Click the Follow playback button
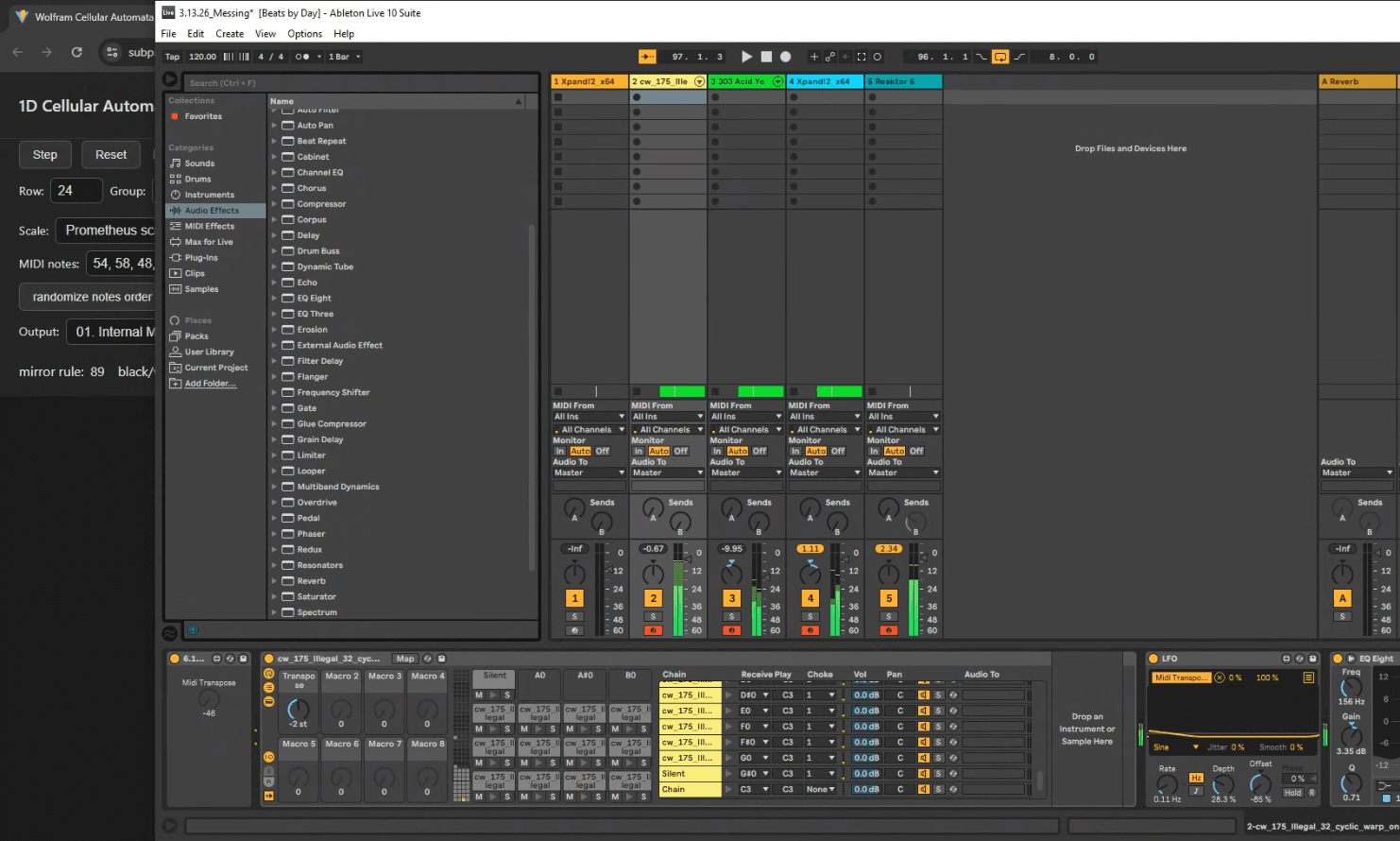The image size is (1400, 841). (647, 57)
